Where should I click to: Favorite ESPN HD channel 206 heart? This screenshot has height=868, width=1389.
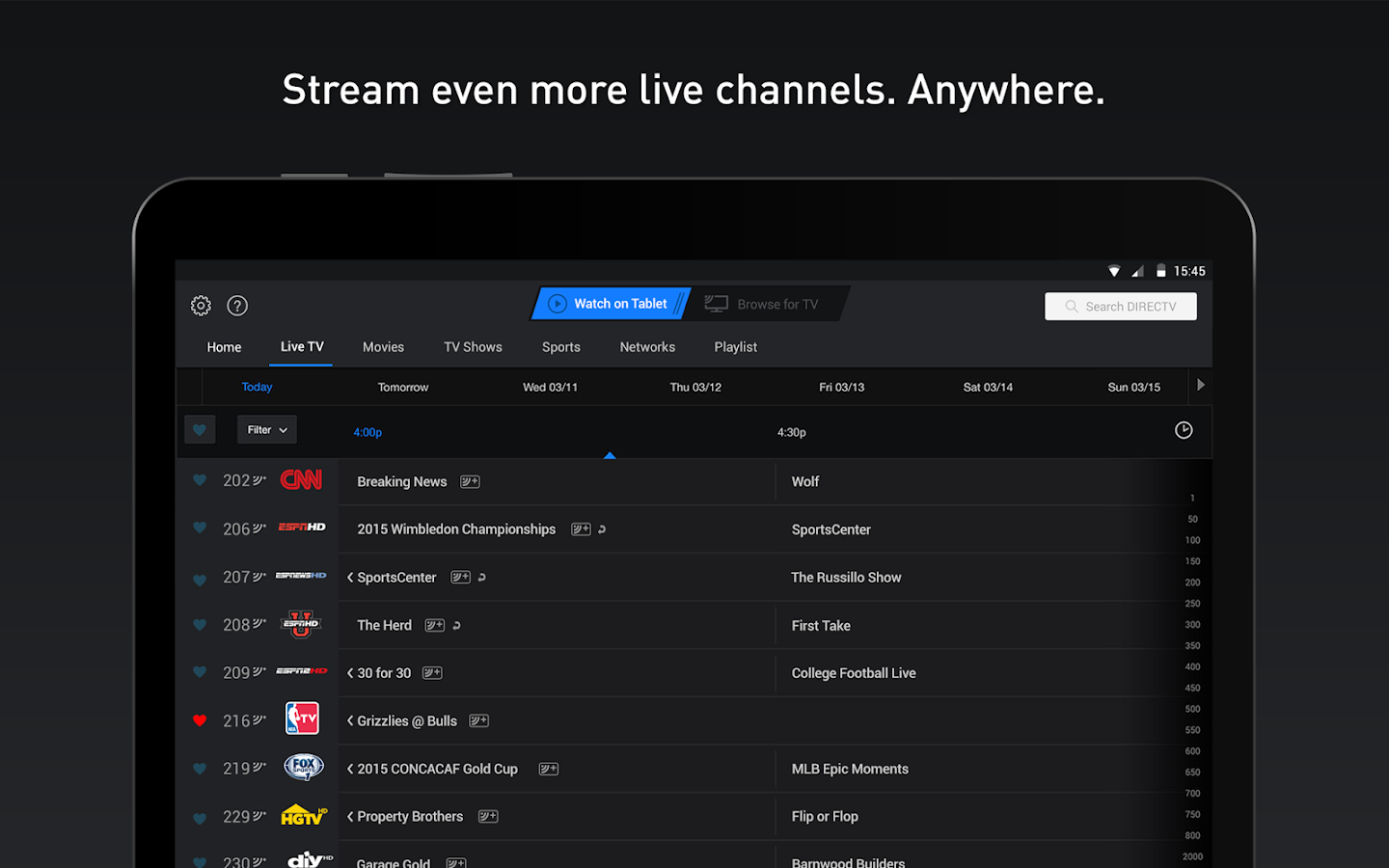click(x=200, y=528)
